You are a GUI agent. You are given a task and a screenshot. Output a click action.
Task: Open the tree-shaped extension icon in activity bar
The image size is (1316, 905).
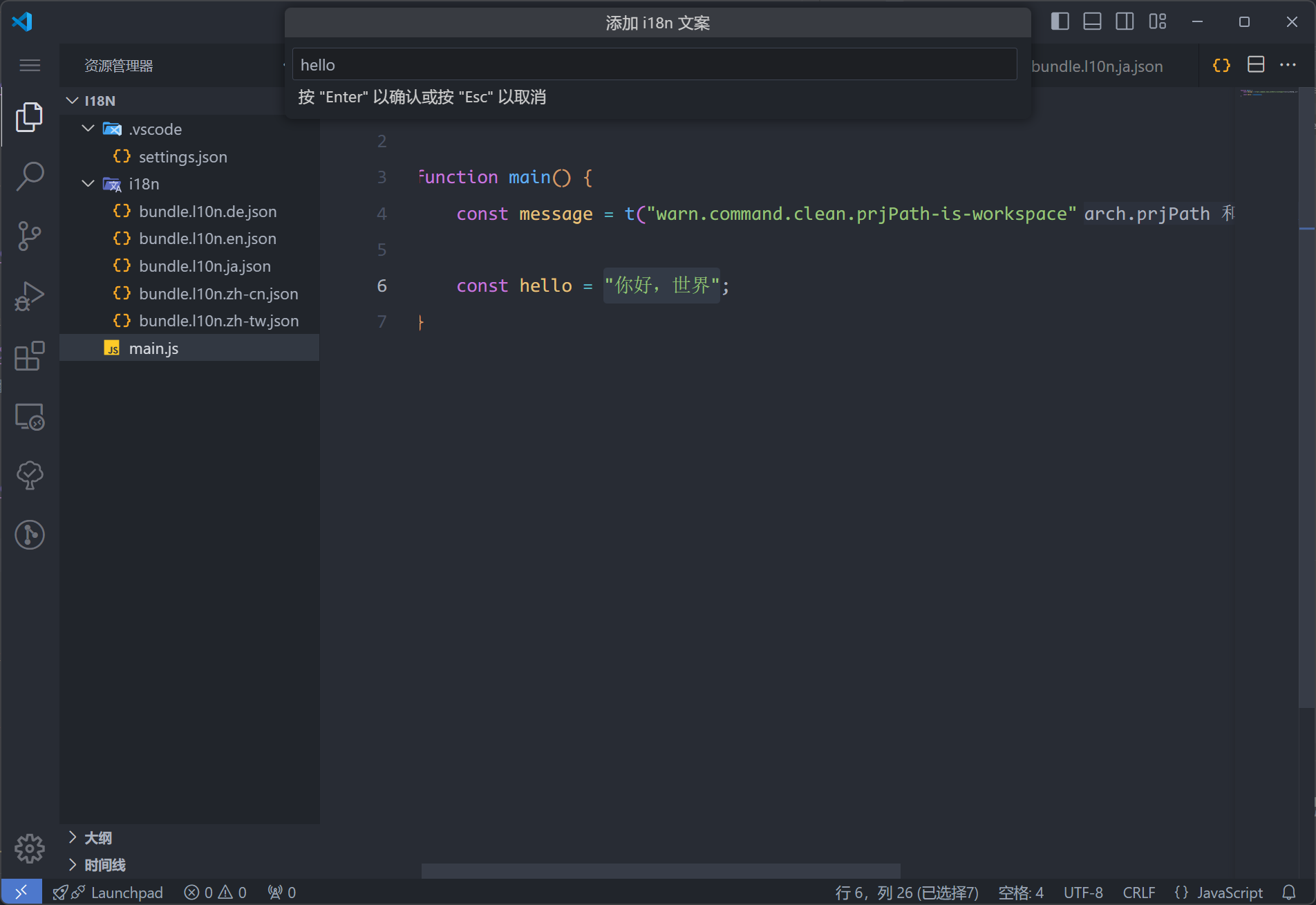coord(29,476)
